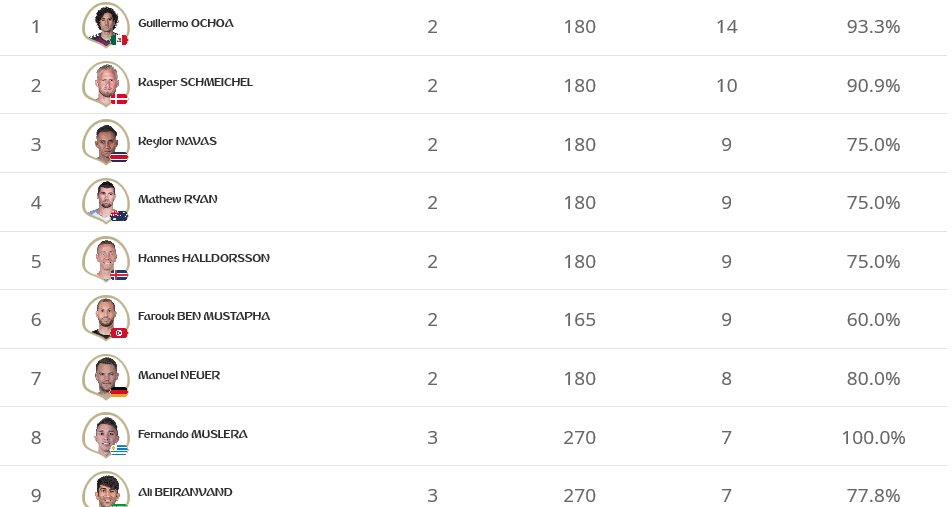Open Manuel NEUER name link
This screenshot has height=507, width=952.
[179, 375]
